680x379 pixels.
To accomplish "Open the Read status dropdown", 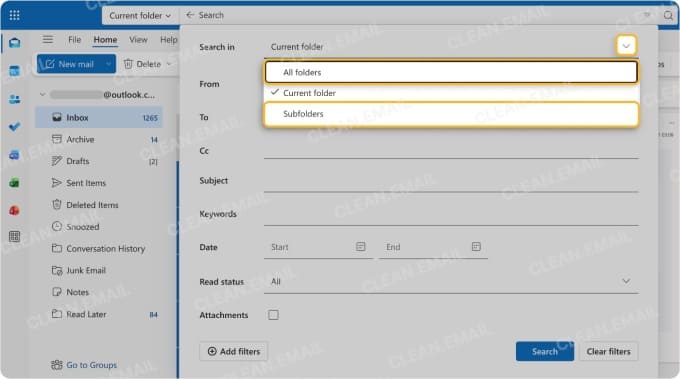I will coord(451,281).
